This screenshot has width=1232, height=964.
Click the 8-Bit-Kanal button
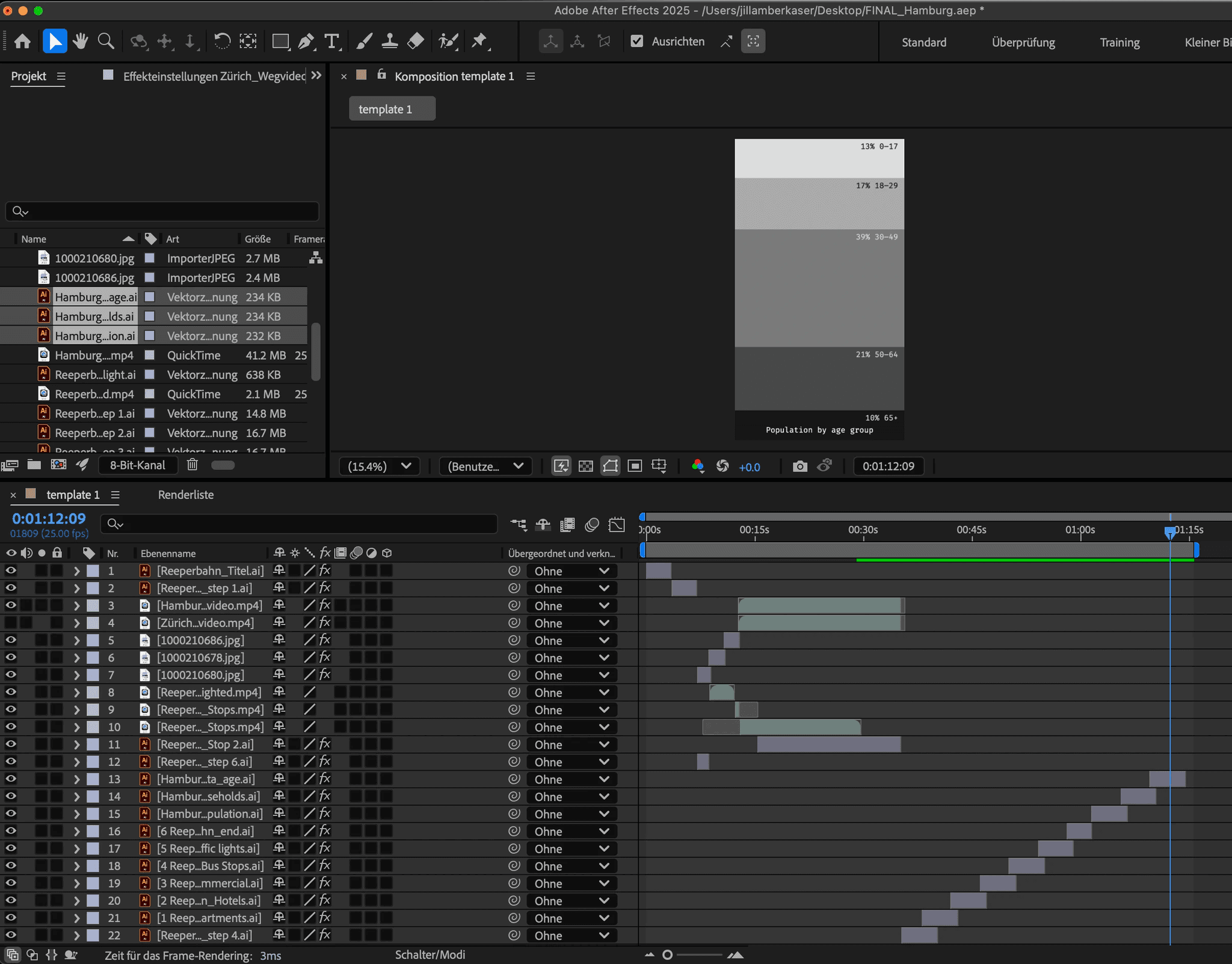[138, 465]
